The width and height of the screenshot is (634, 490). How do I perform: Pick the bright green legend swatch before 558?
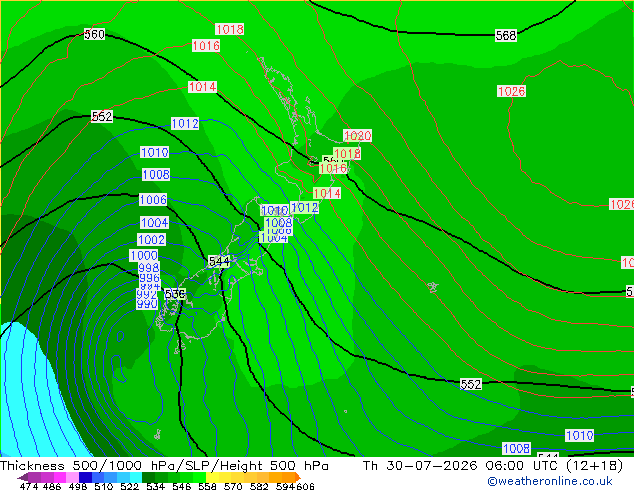click(199, 477)
